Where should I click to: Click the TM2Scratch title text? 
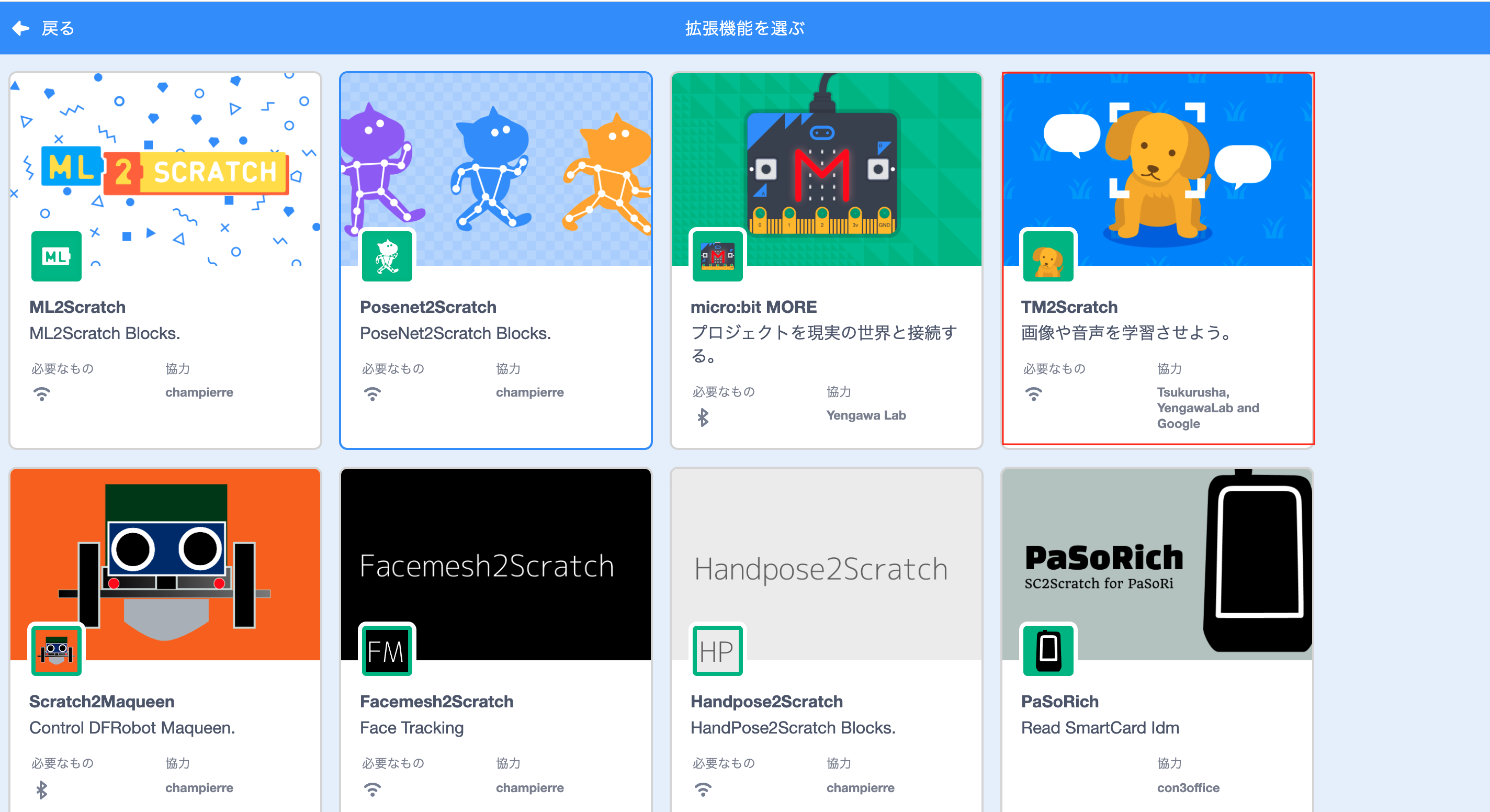point(1069,307)
